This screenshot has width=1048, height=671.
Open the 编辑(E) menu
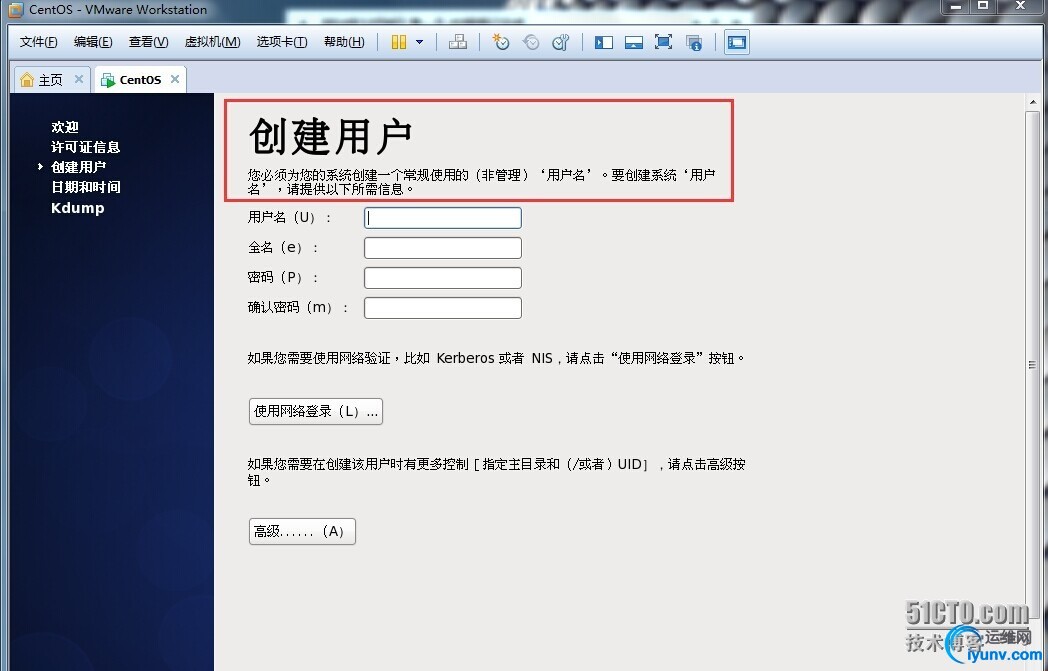[x=93, y=42]
